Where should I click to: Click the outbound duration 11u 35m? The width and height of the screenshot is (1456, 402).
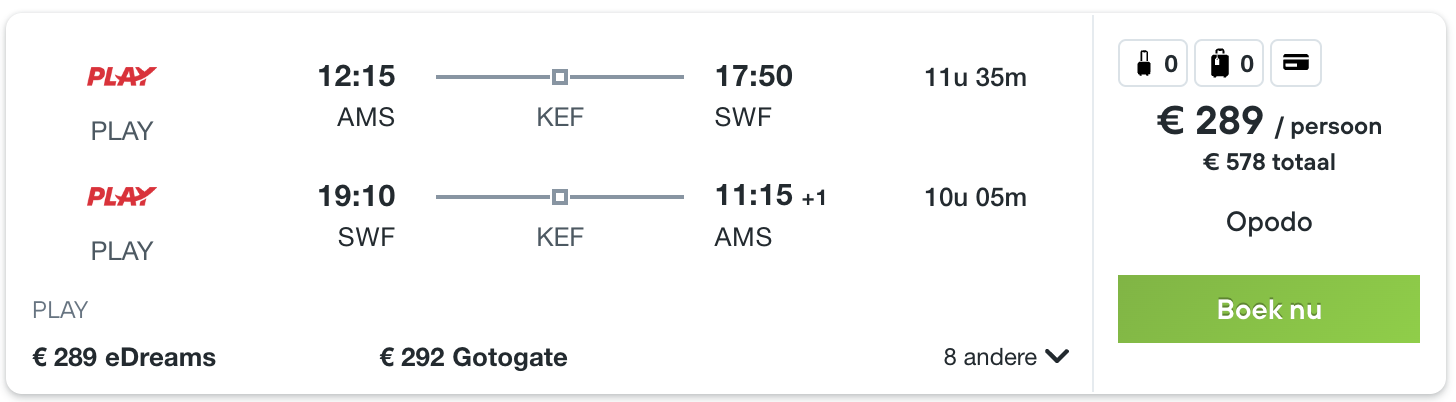[x=976, y=77]
